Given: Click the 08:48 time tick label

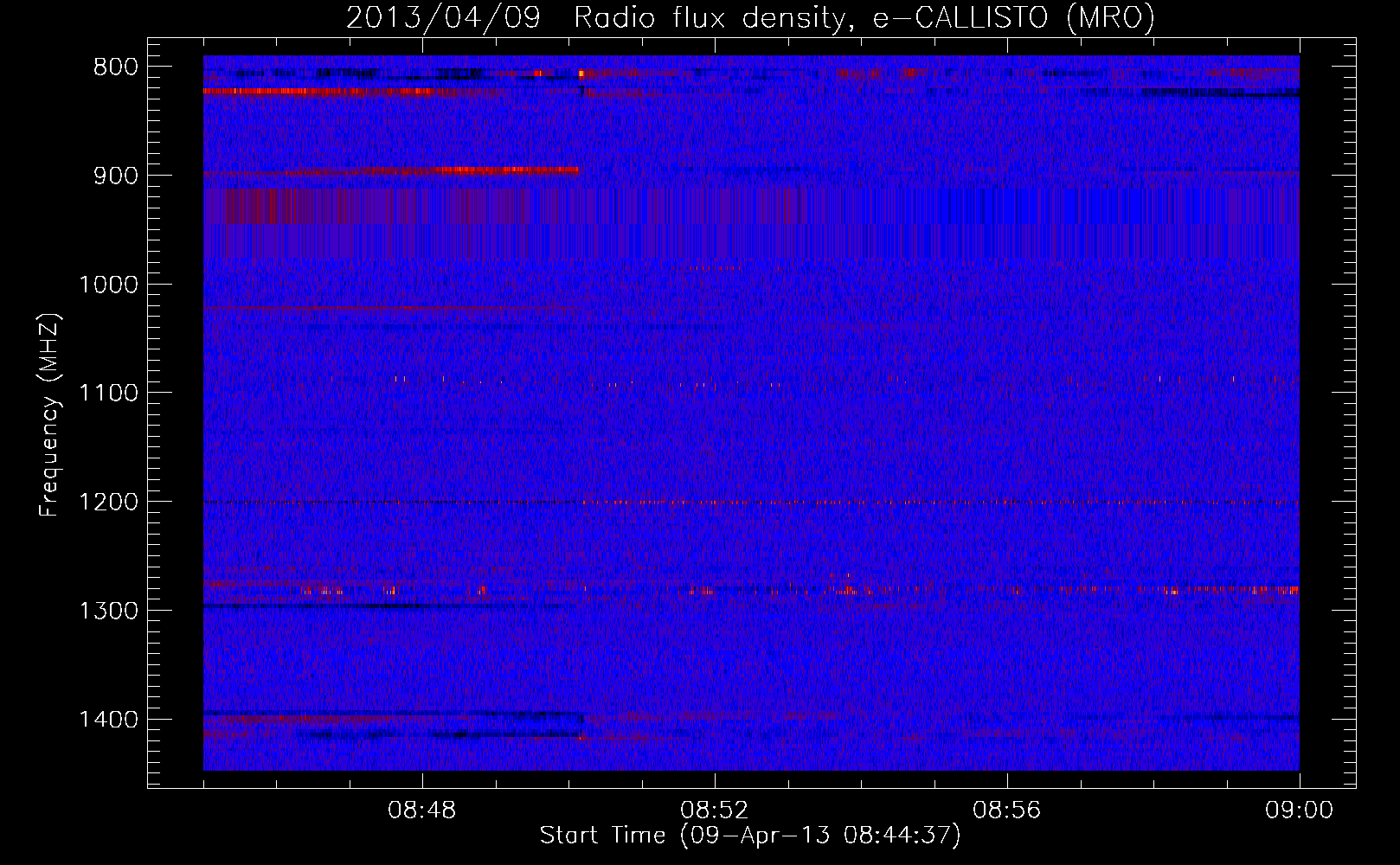Looking at the screenshot, I should pyautogui.click(x=422, y=811).
